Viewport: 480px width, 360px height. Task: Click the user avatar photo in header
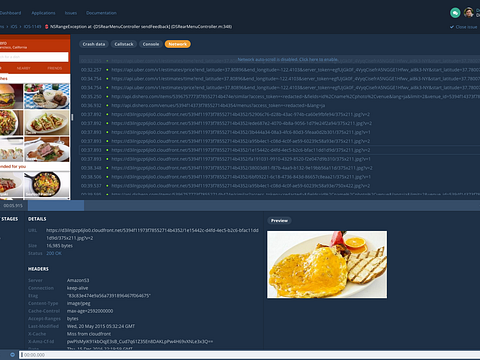pos(469,13)
